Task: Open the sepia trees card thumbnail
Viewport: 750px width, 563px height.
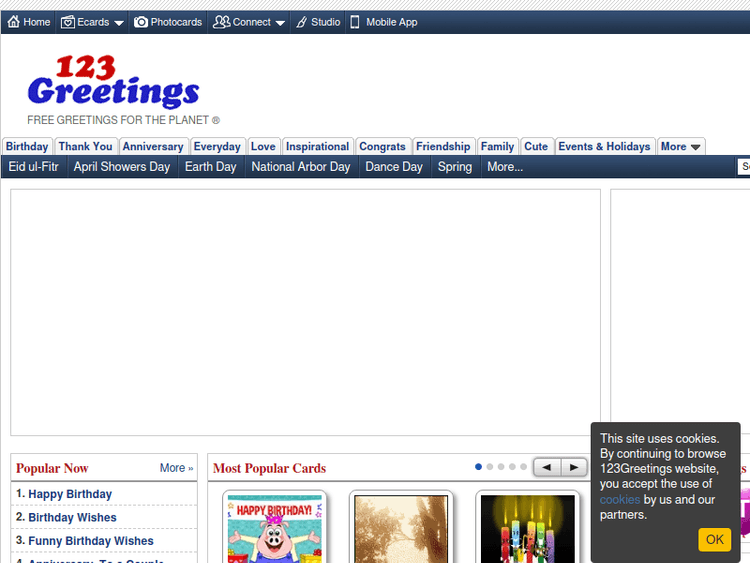Action: tap(401, 527)
